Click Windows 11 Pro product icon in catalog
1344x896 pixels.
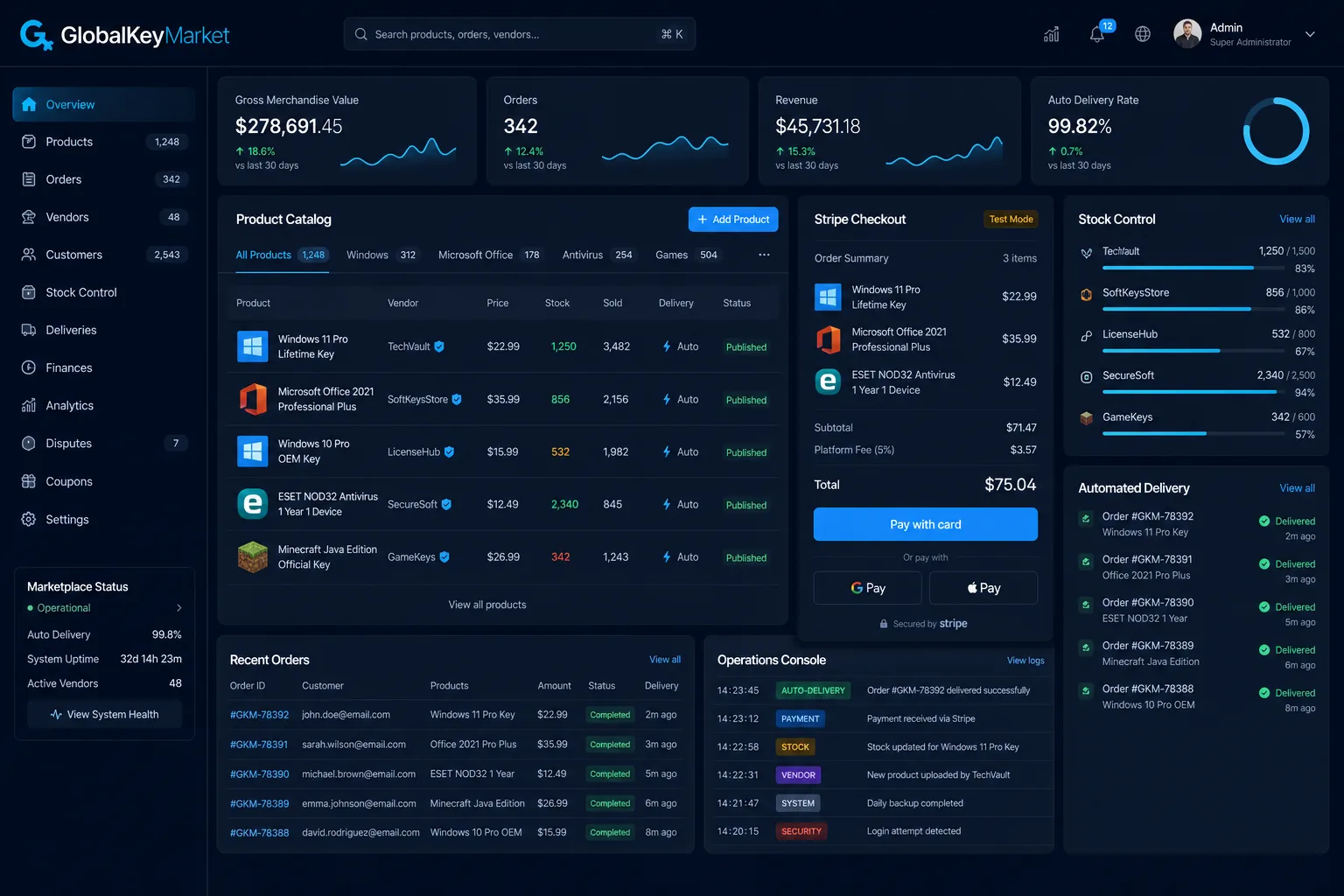tap(253, 346)
